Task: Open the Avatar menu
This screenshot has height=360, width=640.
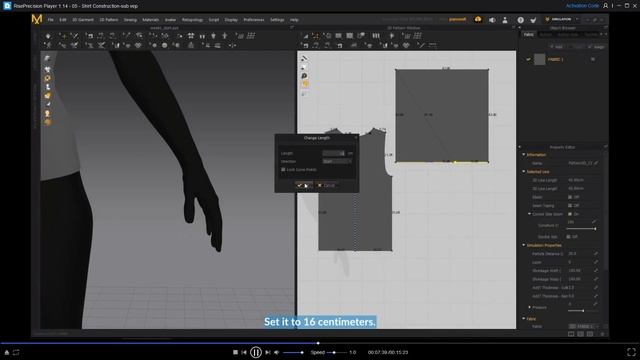Action: click(x=170, y=20)
